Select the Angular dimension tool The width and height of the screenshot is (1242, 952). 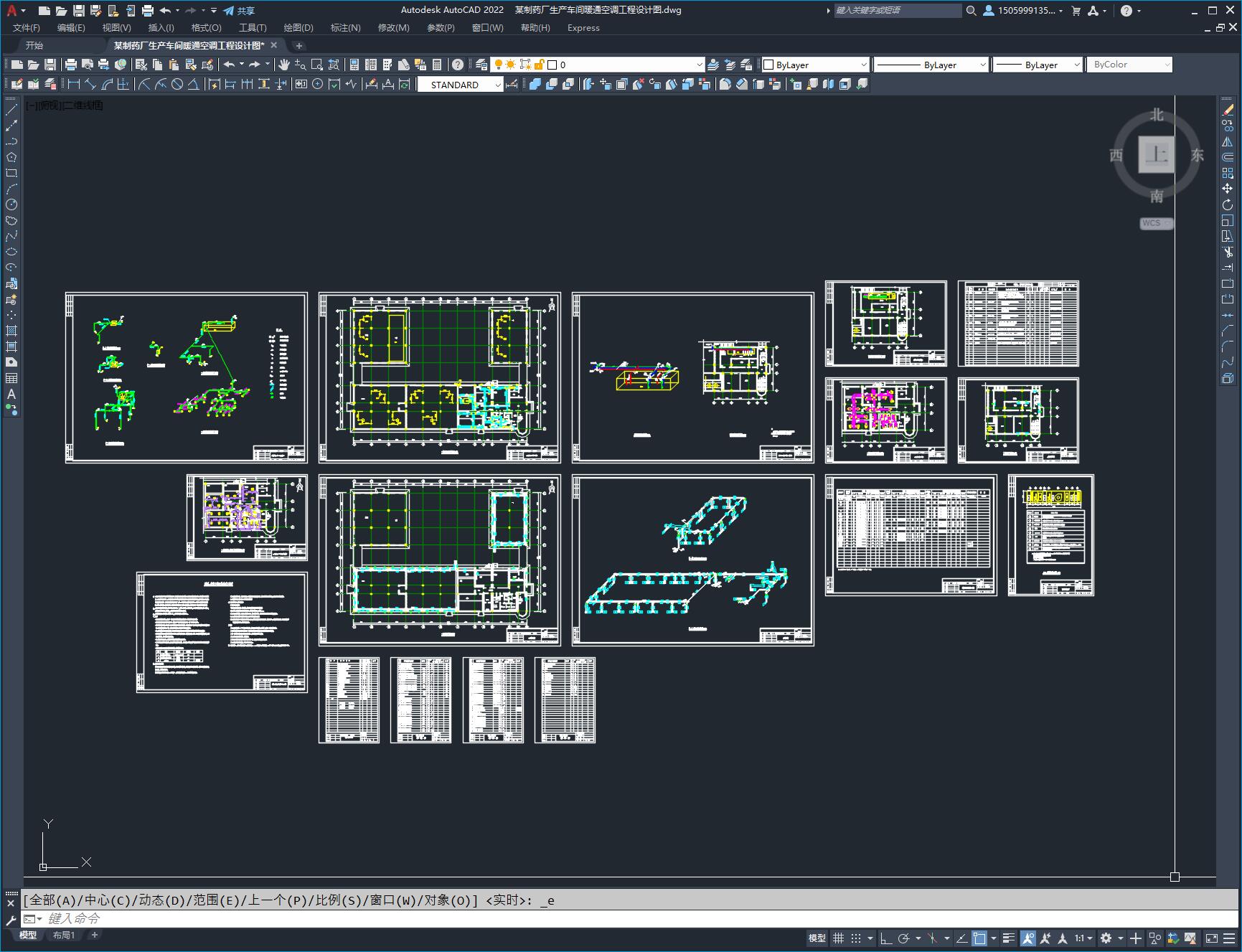(194, 84)
